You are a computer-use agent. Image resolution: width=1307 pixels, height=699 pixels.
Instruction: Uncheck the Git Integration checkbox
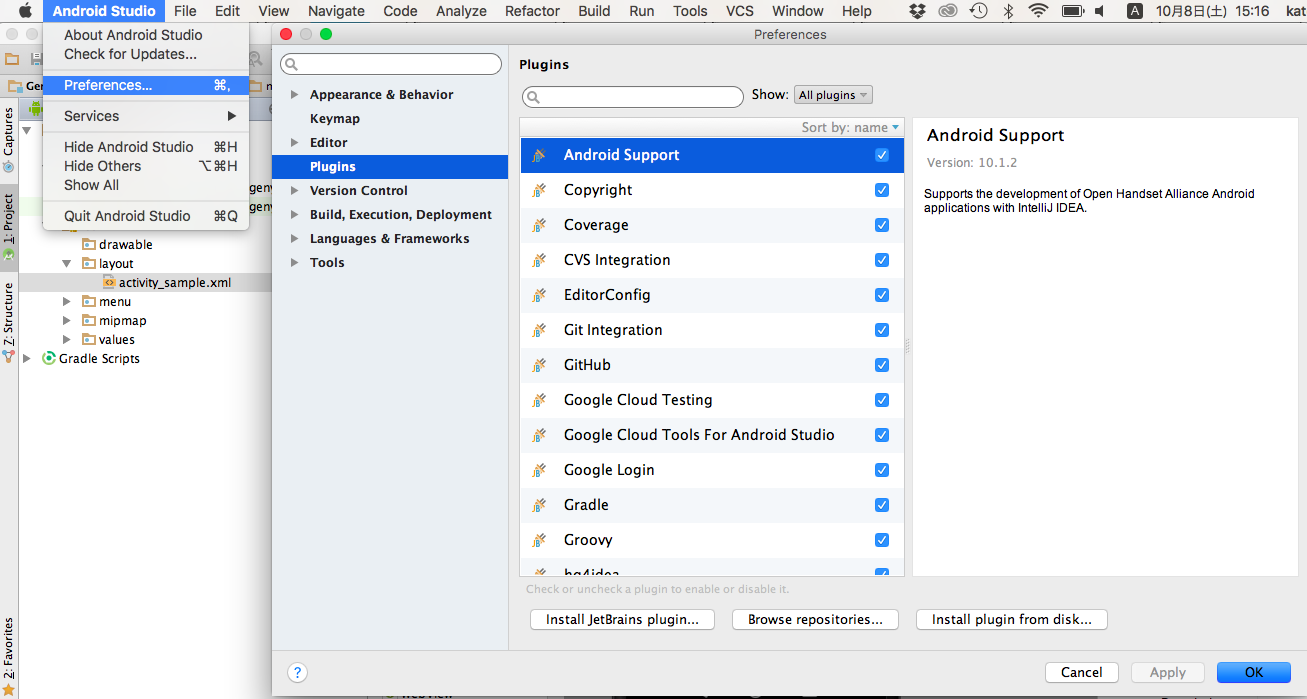pos(882,330)
